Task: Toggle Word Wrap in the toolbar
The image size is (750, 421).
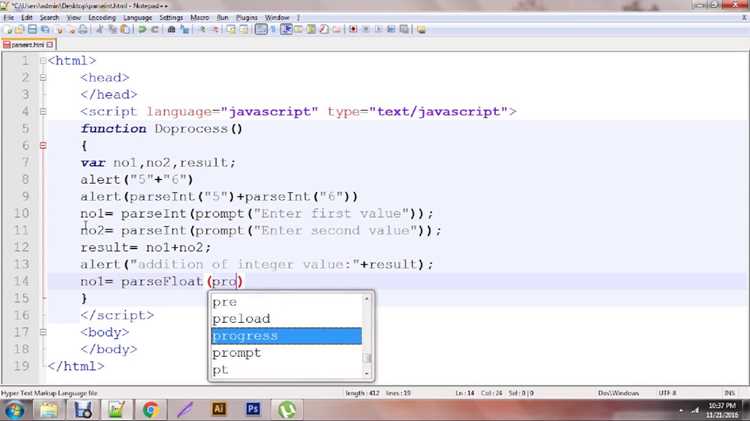Action: coord(261,30)
